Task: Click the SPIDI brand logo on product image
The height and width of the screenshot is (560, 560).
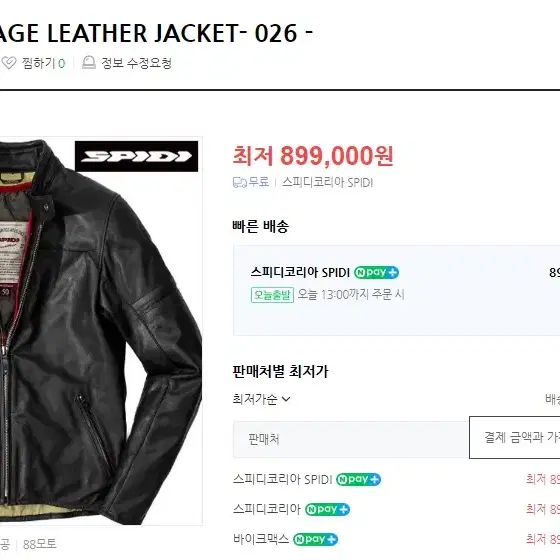Action: click(x=136, y=156)
